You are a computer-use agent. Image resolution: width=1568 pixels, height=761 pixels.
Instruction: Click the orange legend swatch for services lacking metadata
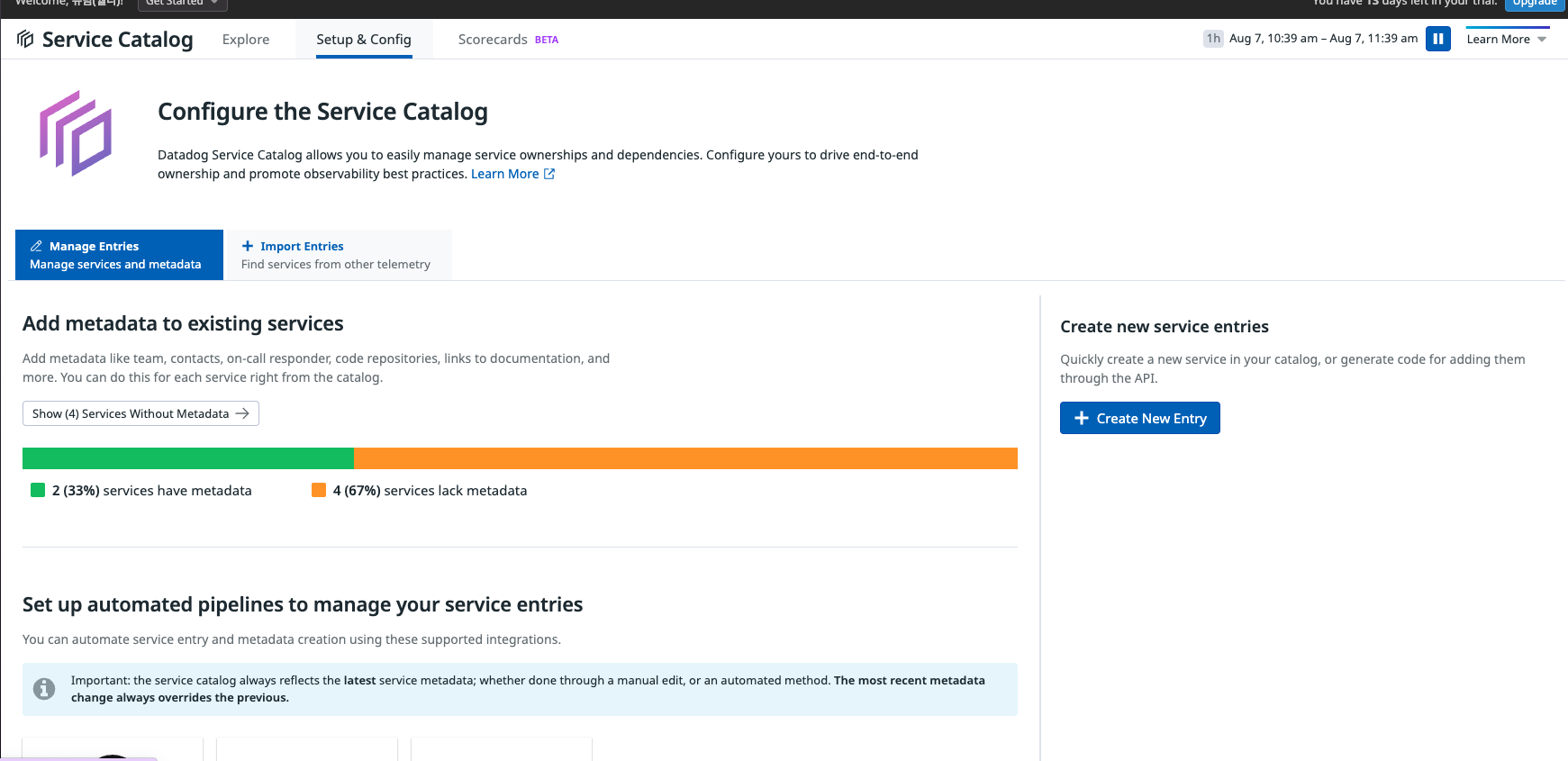[x=319, y=490]
